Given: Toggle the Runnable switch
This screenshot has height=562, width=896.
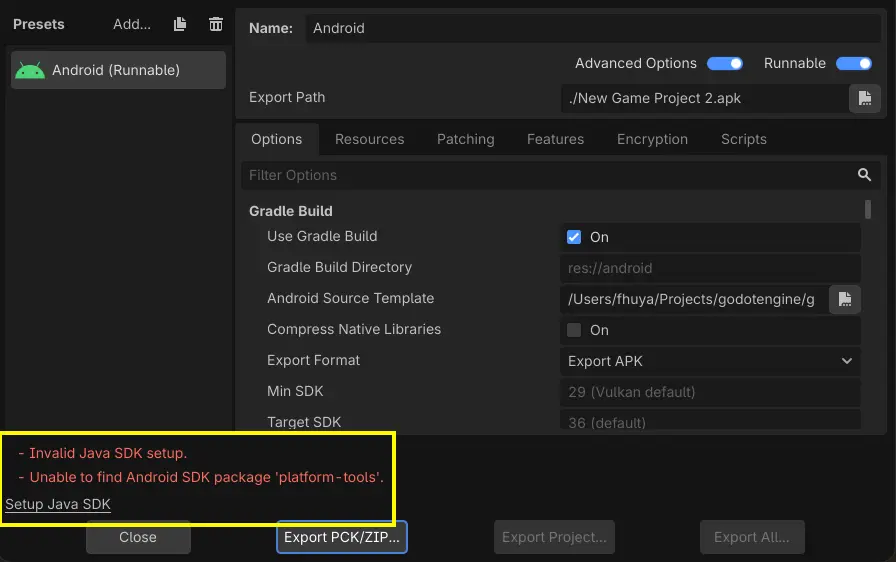Looking at the screenshot, I should [x=854, y=63].
